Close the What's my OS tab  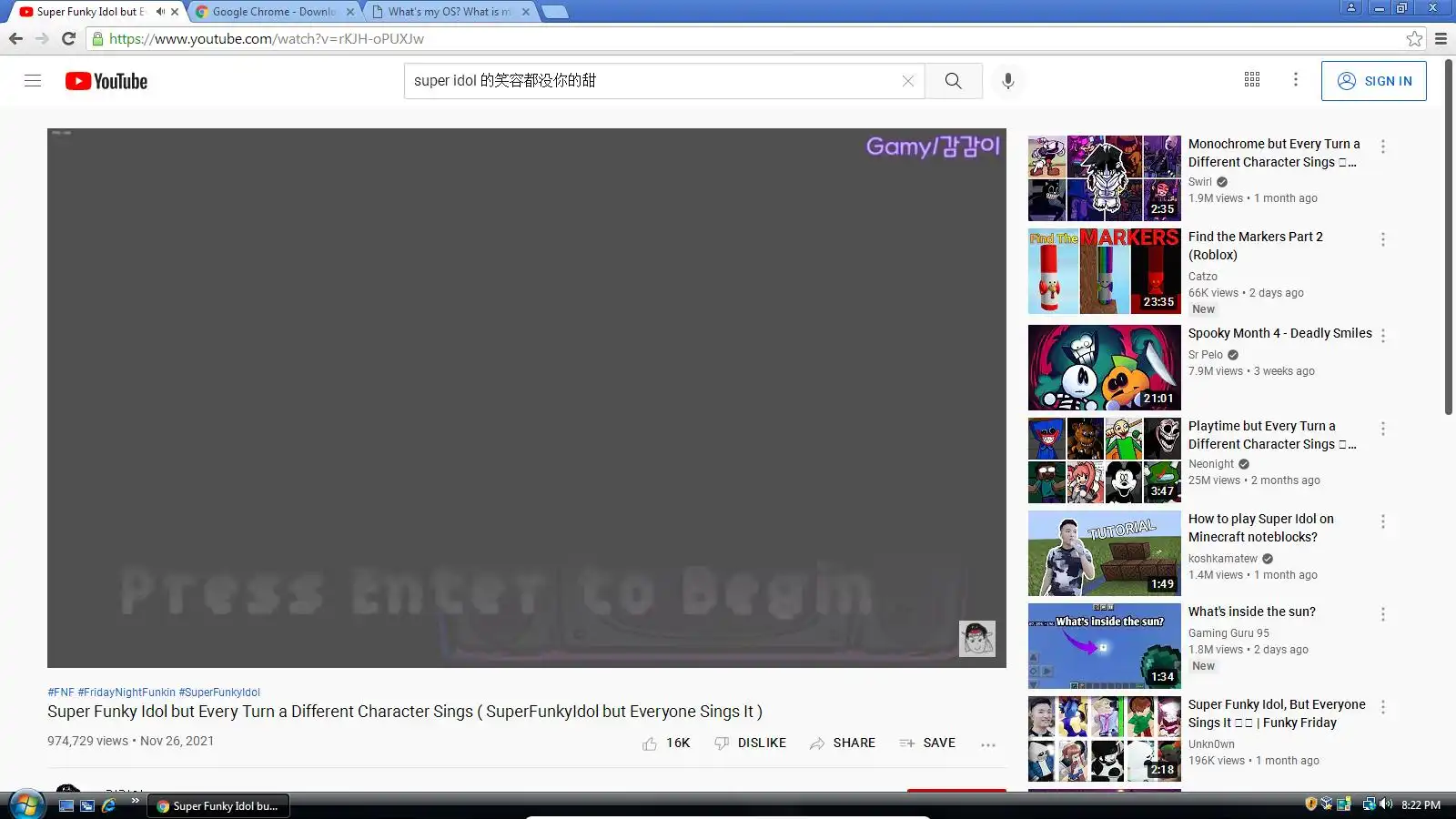coord(526,12)
